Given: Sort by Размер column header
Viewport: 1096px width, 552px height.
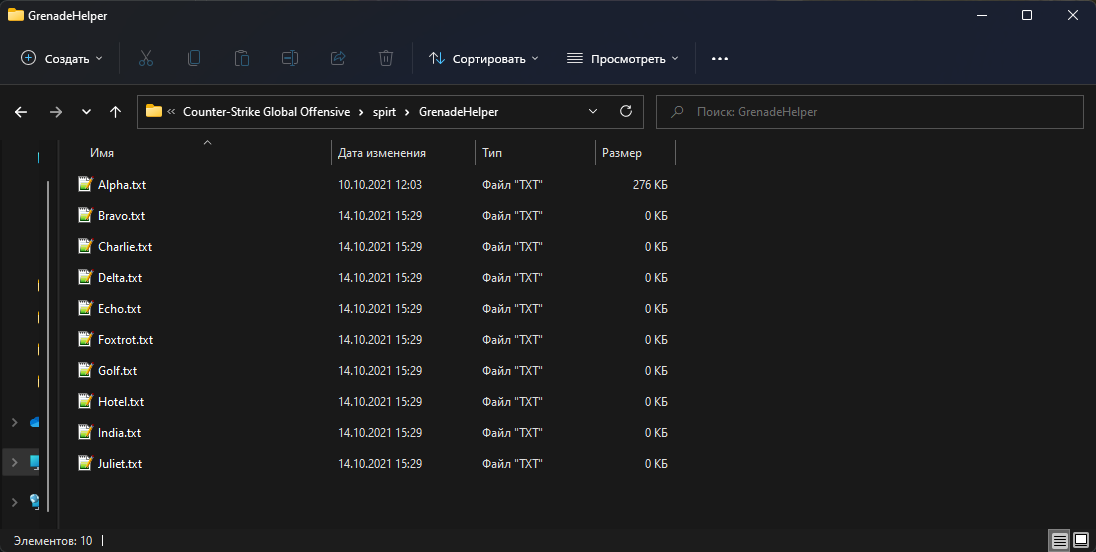Looking at the screenshot, I should point(622,152).
